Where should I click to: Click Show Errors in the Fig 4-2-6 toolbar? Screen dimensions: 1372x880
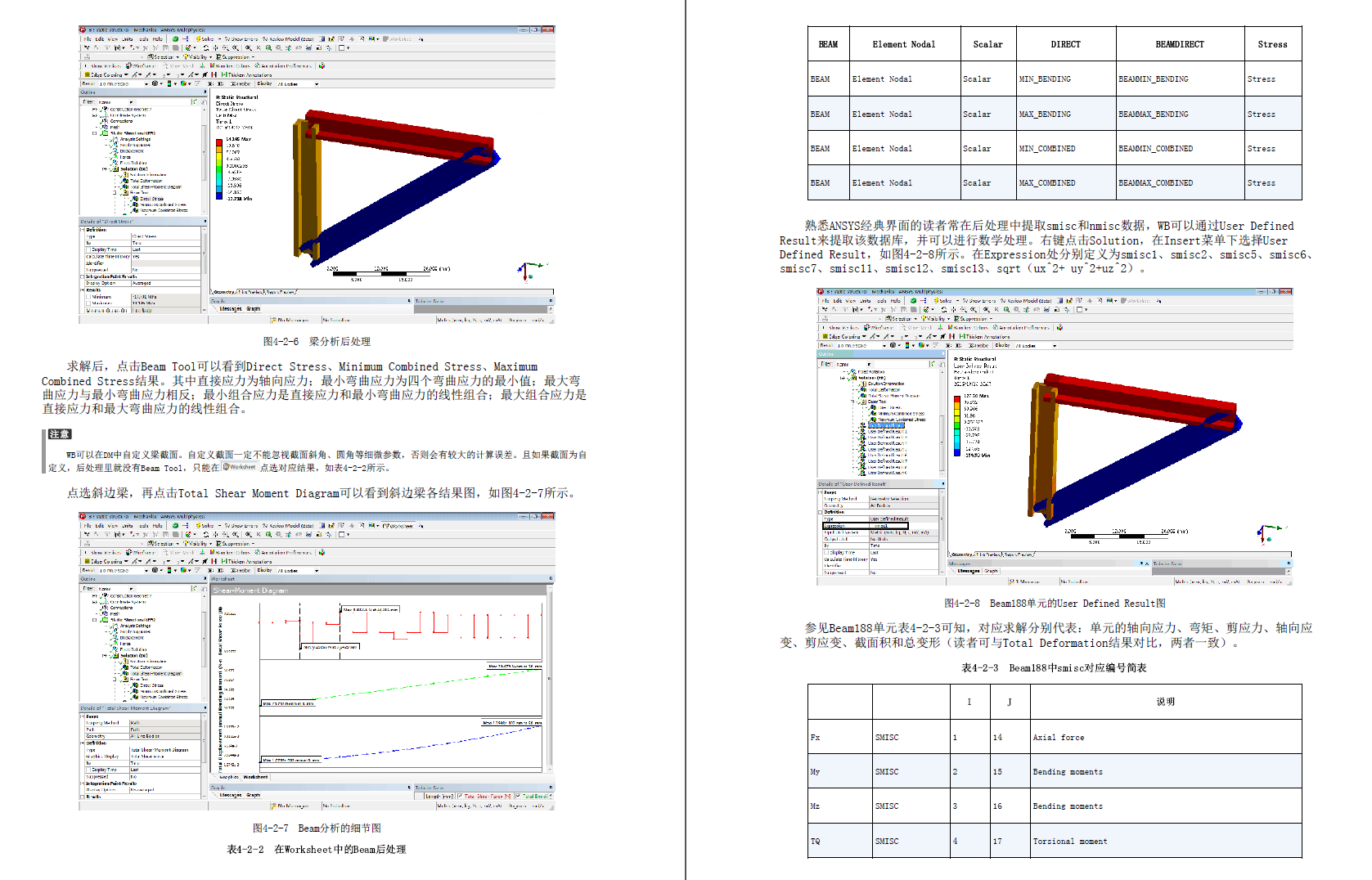click(241, 38)
